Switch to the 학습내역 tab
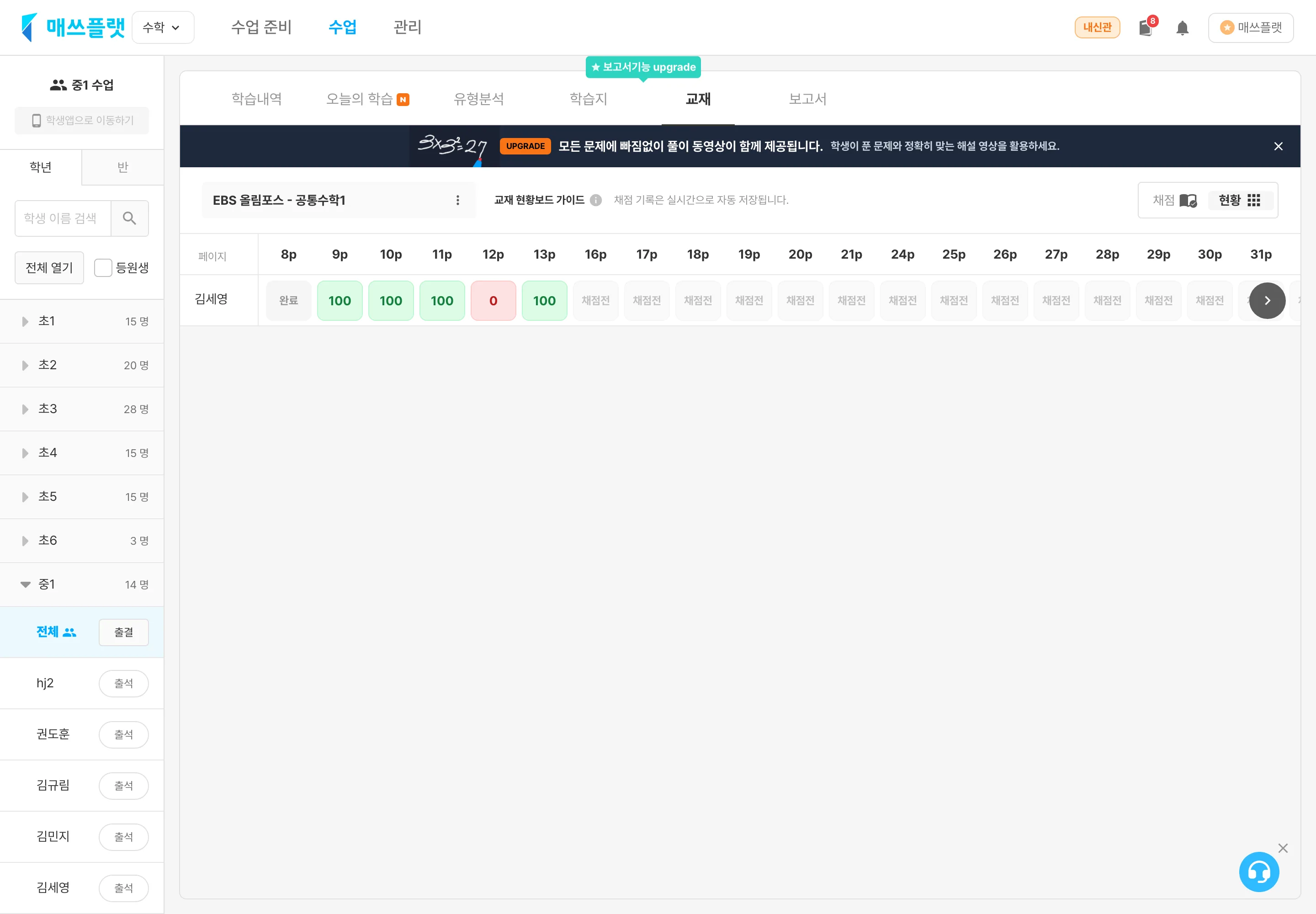 tap(256, 99)
